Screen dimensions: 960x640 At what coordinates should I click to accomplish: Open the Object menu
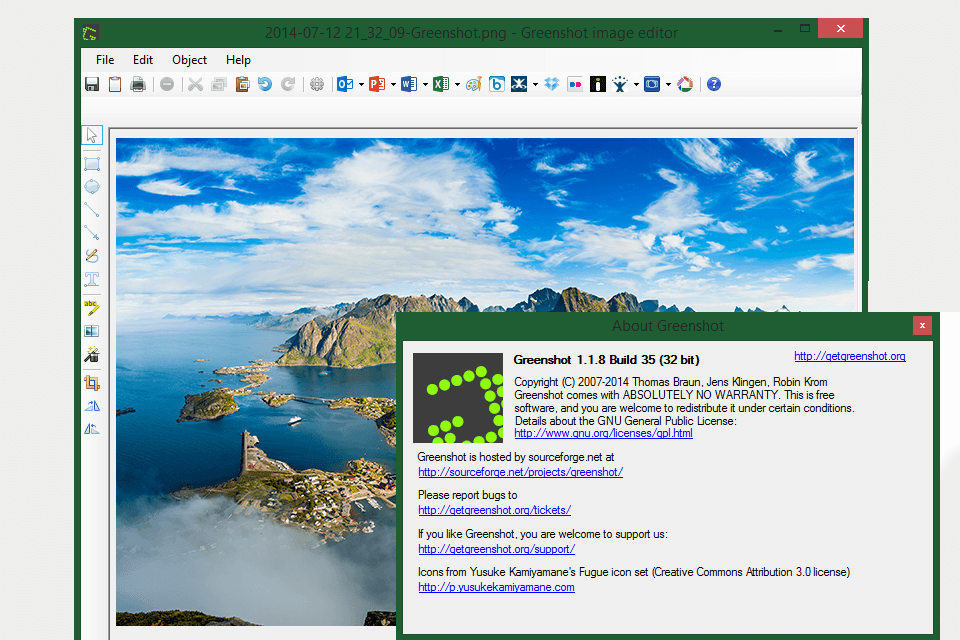189,59
